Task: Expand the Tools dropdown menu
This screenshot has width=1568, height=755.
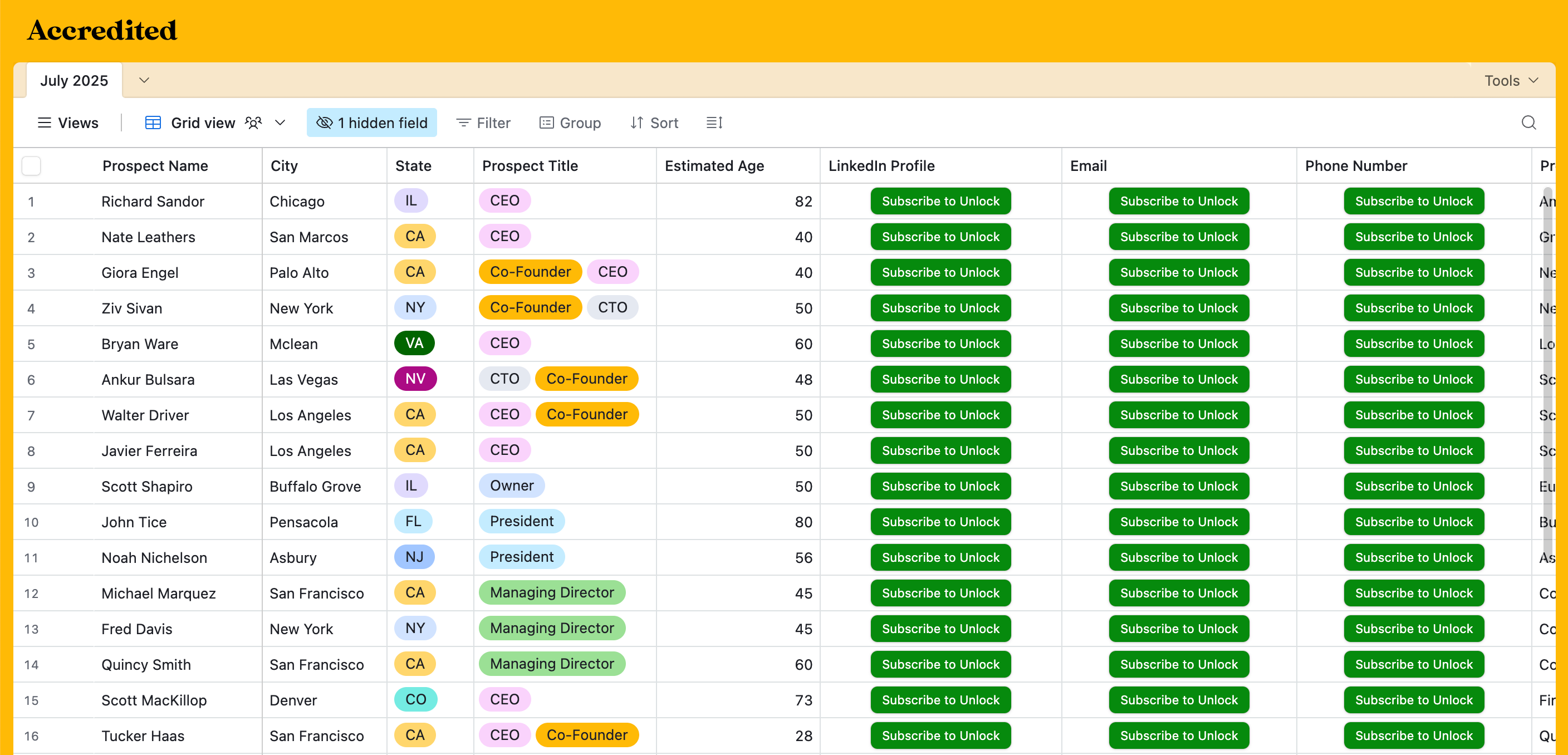Action: [x=1511, y=80]
